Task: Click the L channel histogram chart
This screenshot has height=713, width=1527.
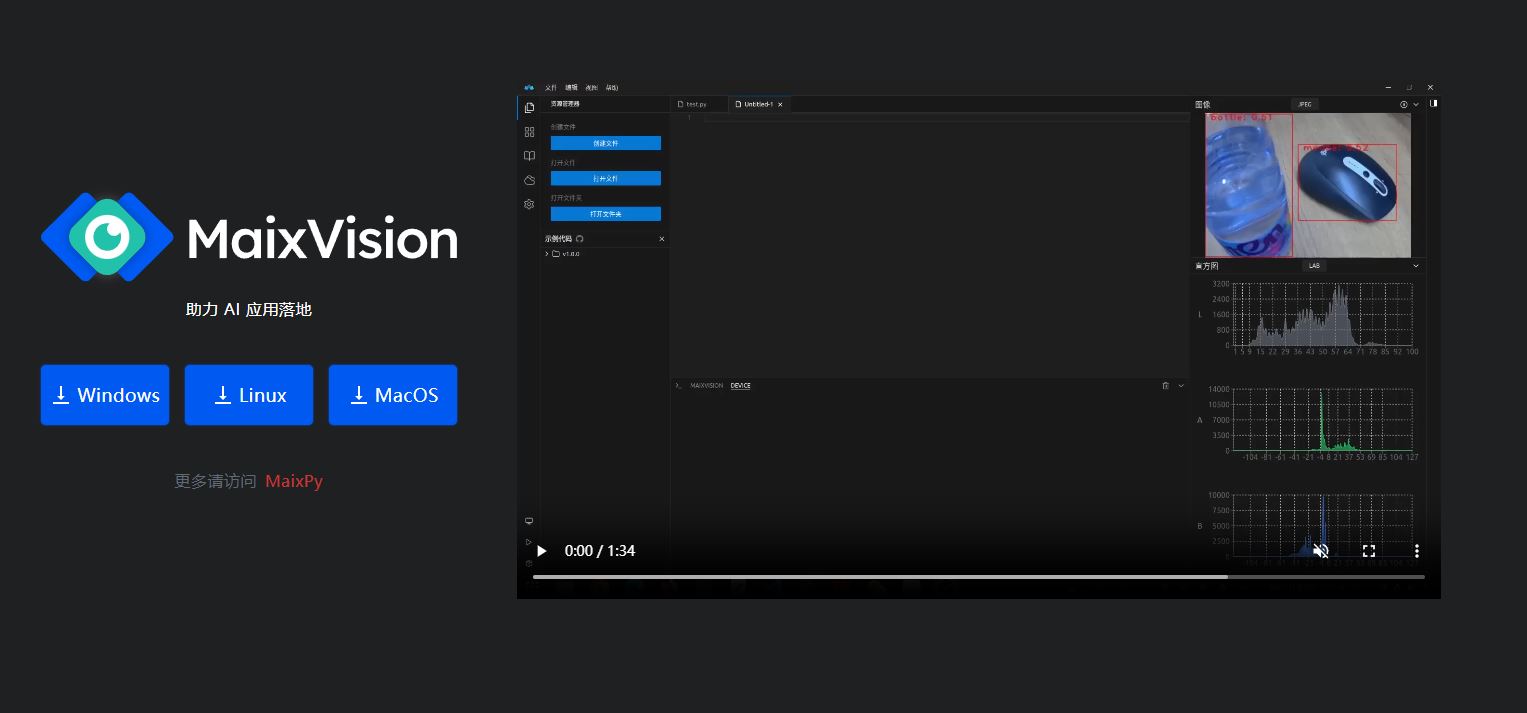Action: 1323,315
